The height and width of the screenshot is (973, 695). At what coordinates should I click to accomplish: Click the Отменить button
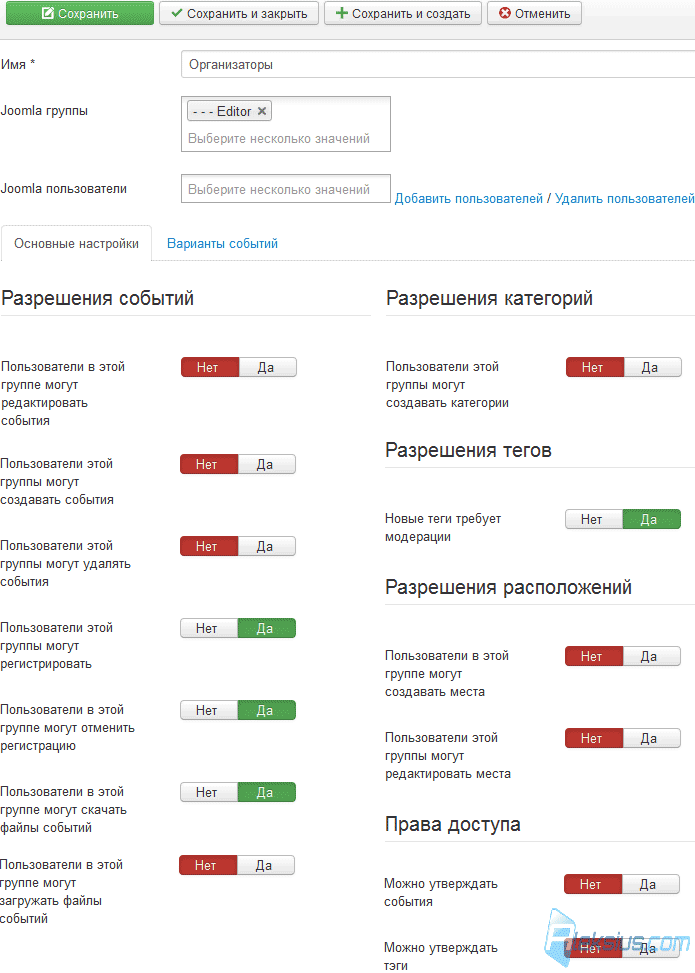click(534, 13)
